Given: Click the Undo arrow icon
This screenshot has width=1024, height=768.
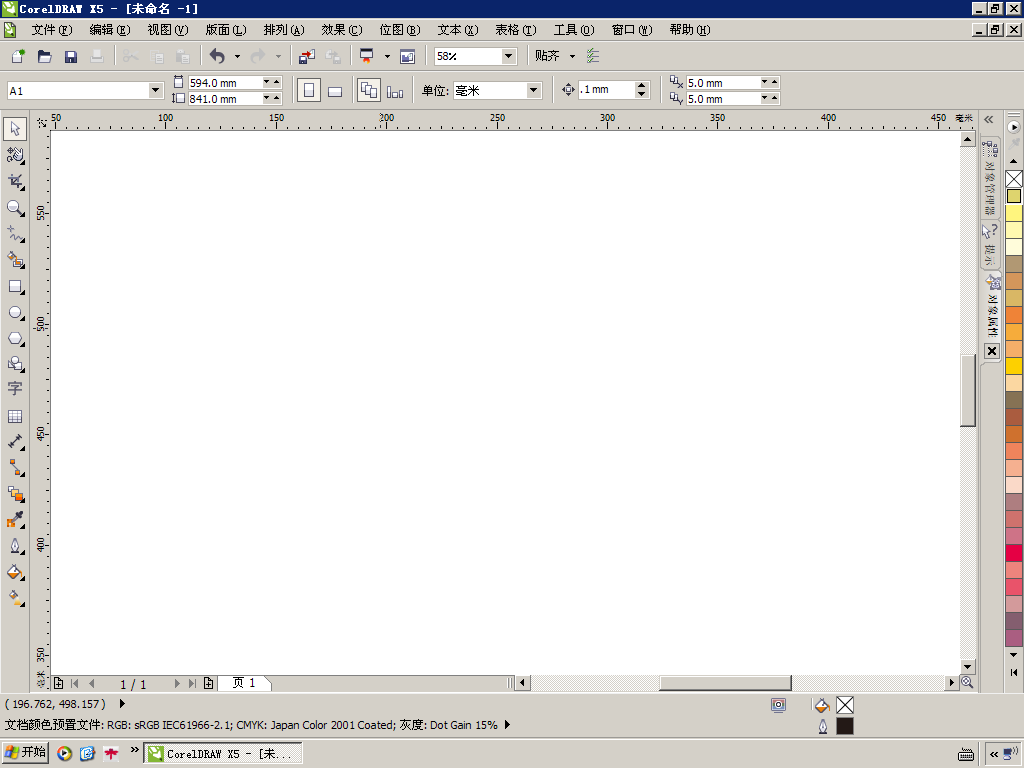Looking at the screenshot, I should click(x=217, y=56).
